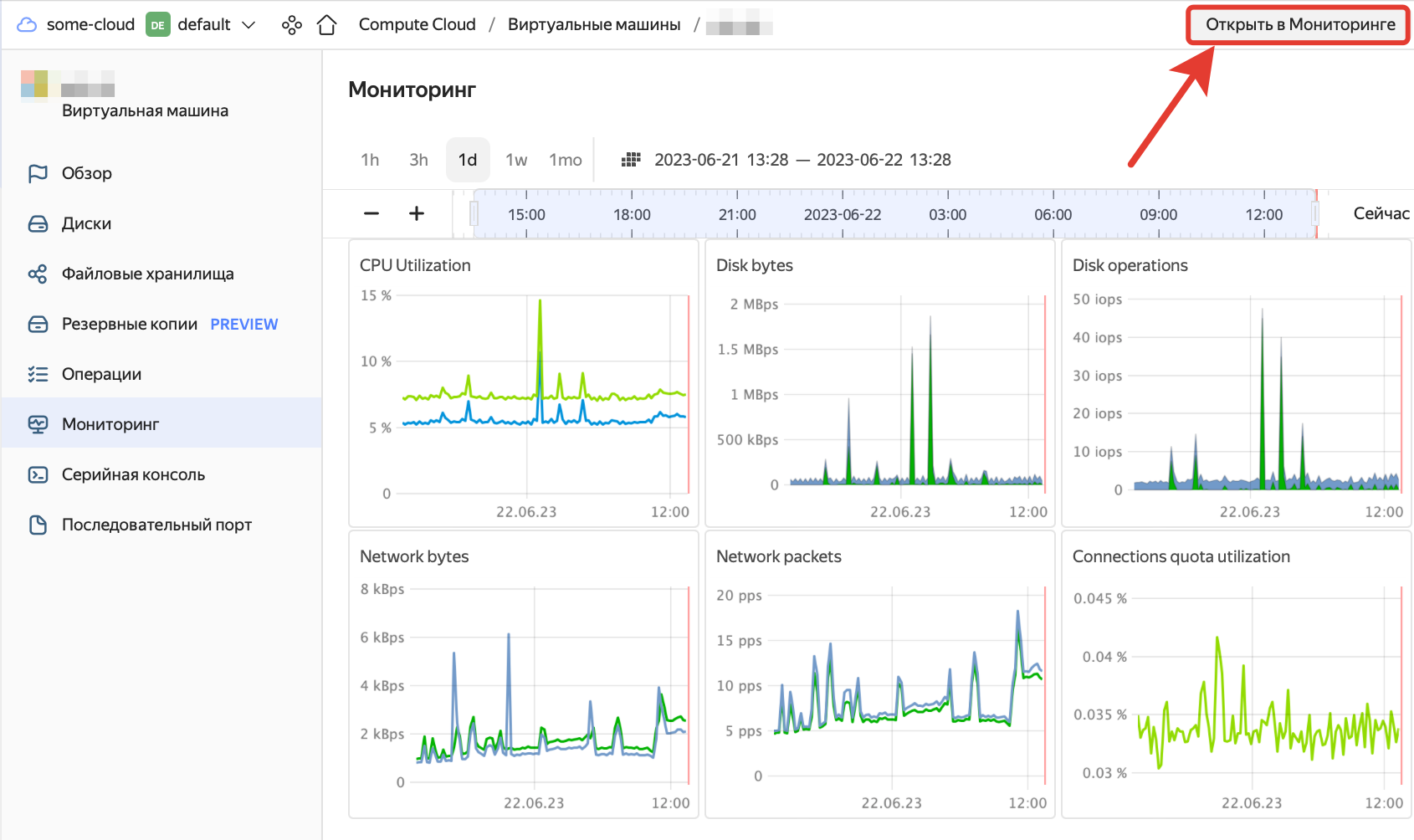Open the calendar date range picker icon
Viewport: 1414px width, 840px height.
click(x=631, y=160)
